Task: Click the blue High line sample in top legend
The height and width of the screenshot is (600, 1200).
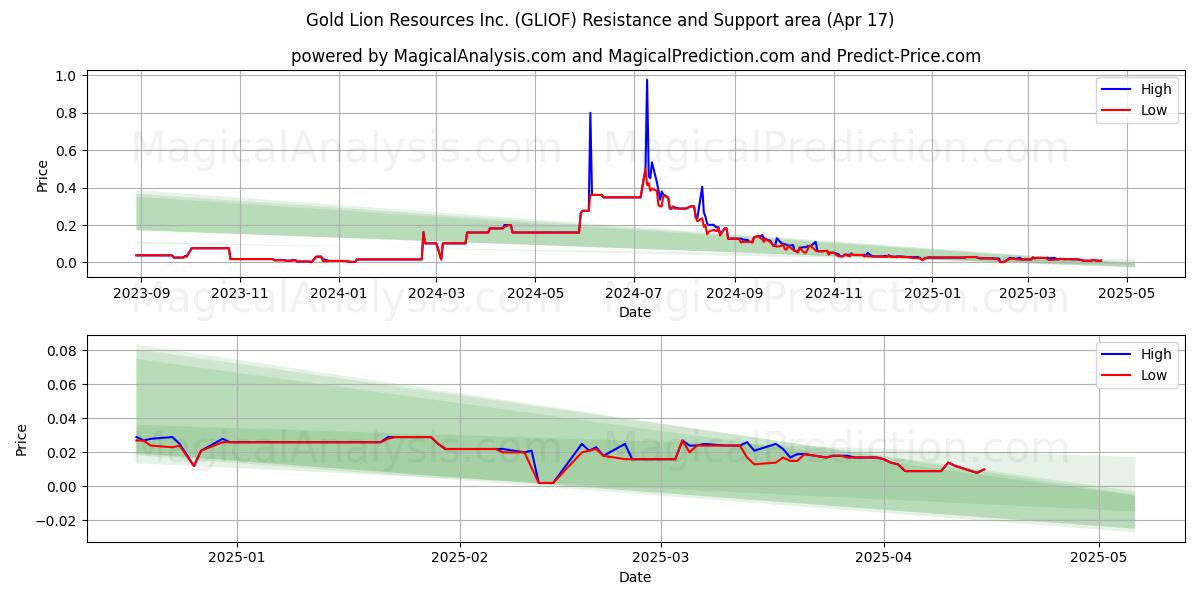Action: 1117,90
